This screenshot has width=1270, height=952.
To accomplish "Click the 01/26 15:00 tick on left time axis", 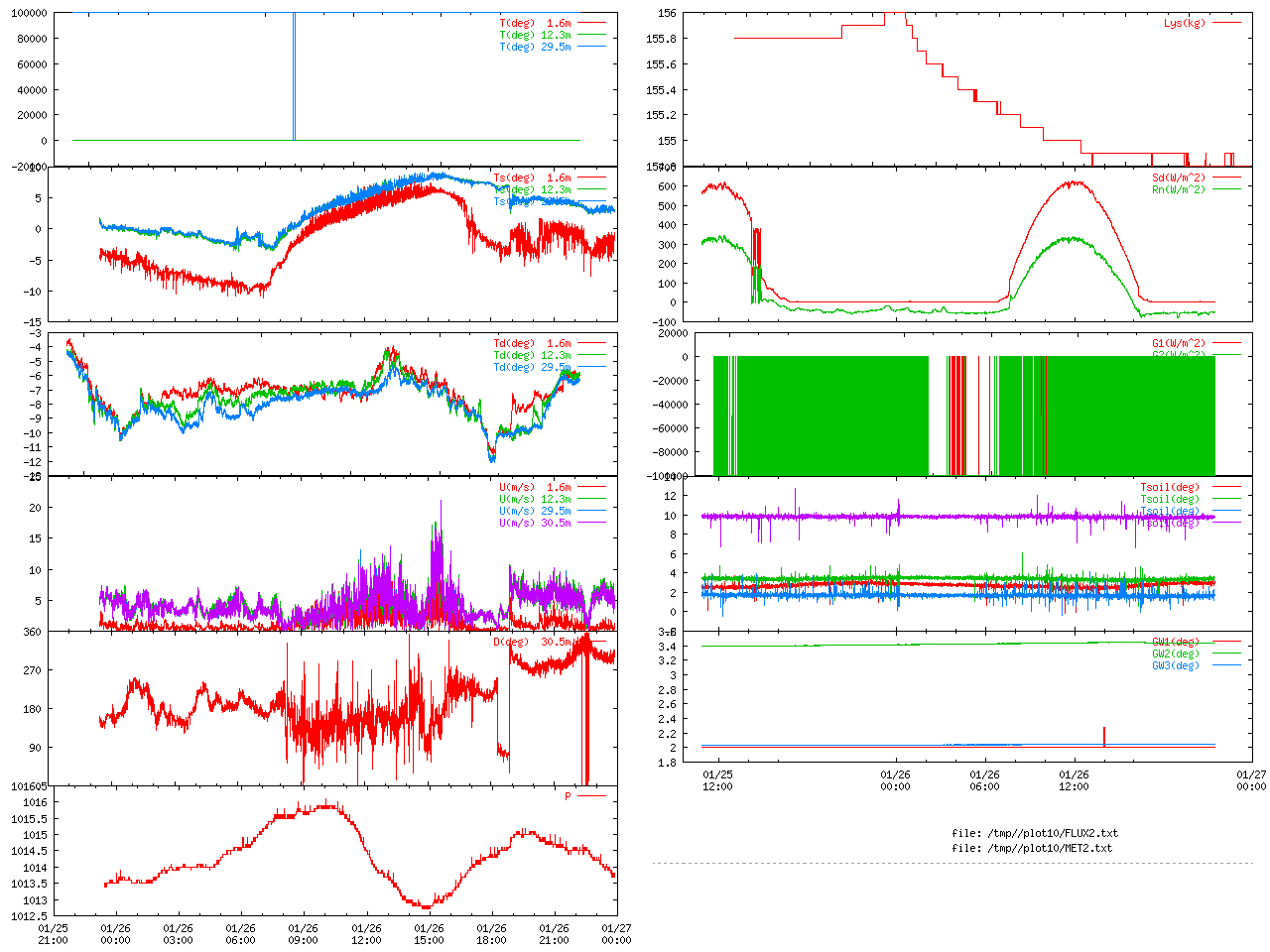I will (429, 934).
